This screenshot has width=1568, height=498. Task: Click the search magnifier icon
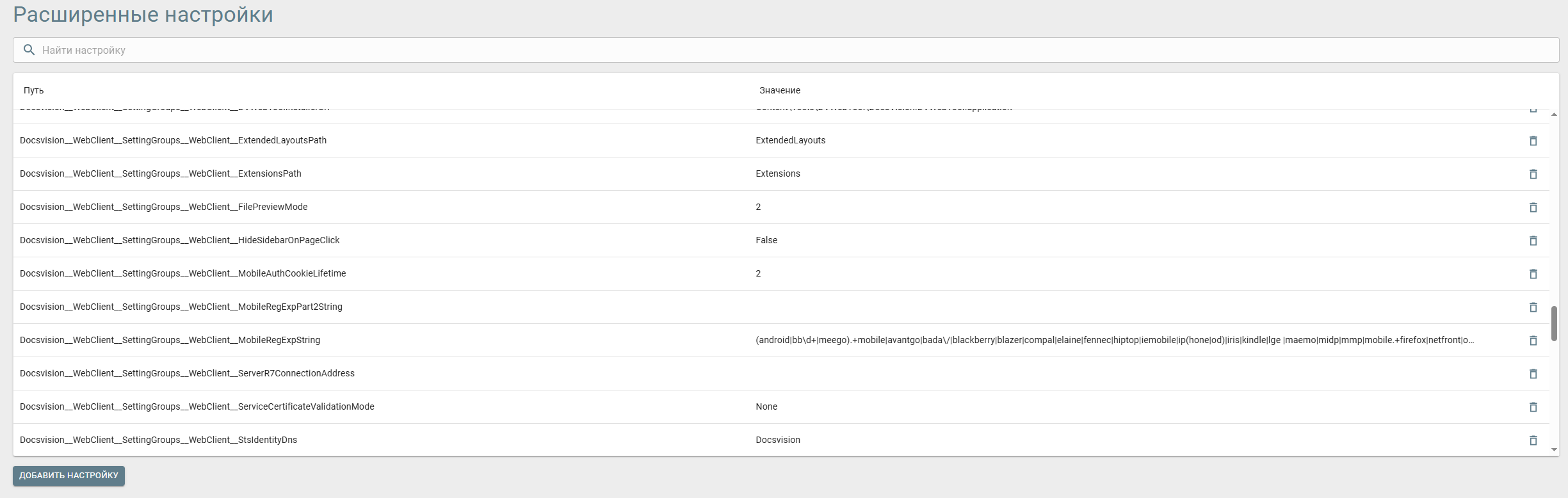click(29, 50)
